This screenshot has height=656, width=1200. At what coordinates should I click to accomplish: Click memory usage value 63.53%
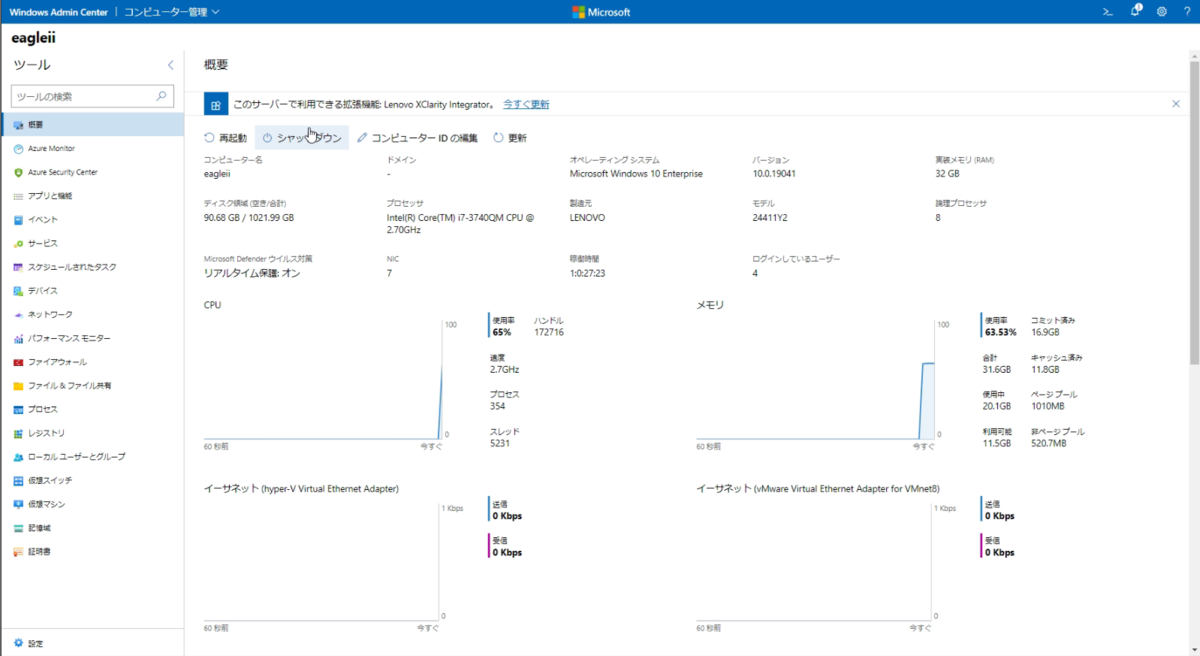pos(1000,333)
